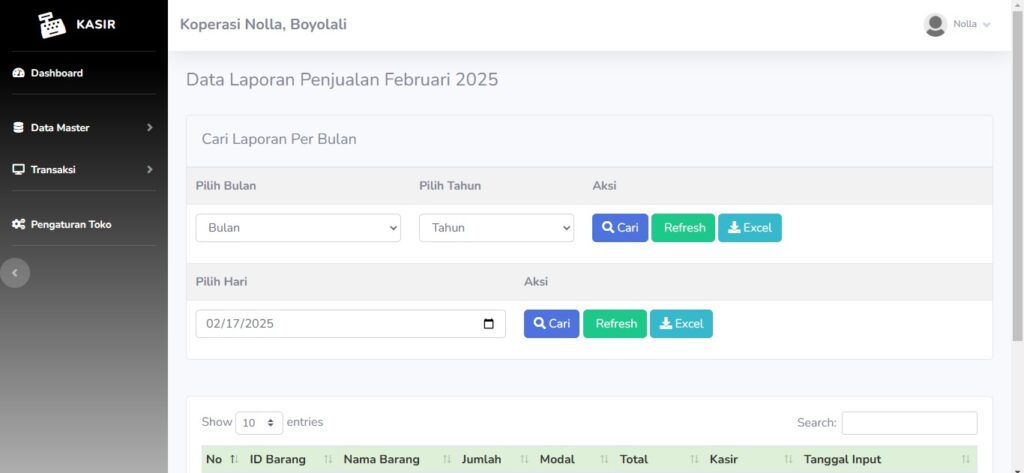Click Refresh button in monthly search row
This screenshot has height=473, width=1024.
683,228
